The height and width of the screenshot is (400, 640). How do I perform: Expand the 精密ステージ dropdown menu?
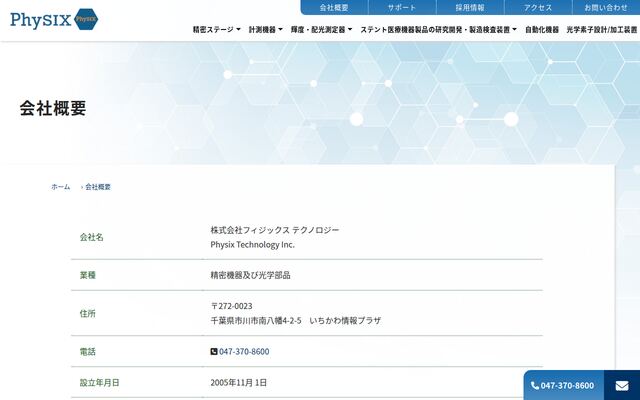coord(216,29)
